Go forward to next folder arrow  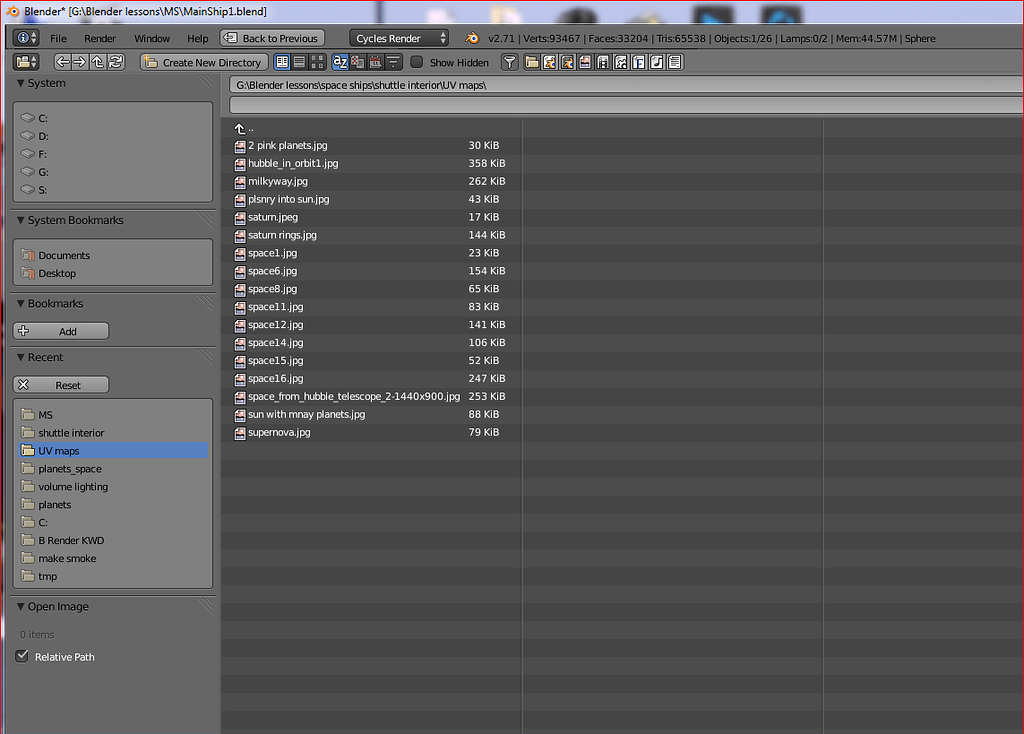(80, 62)
